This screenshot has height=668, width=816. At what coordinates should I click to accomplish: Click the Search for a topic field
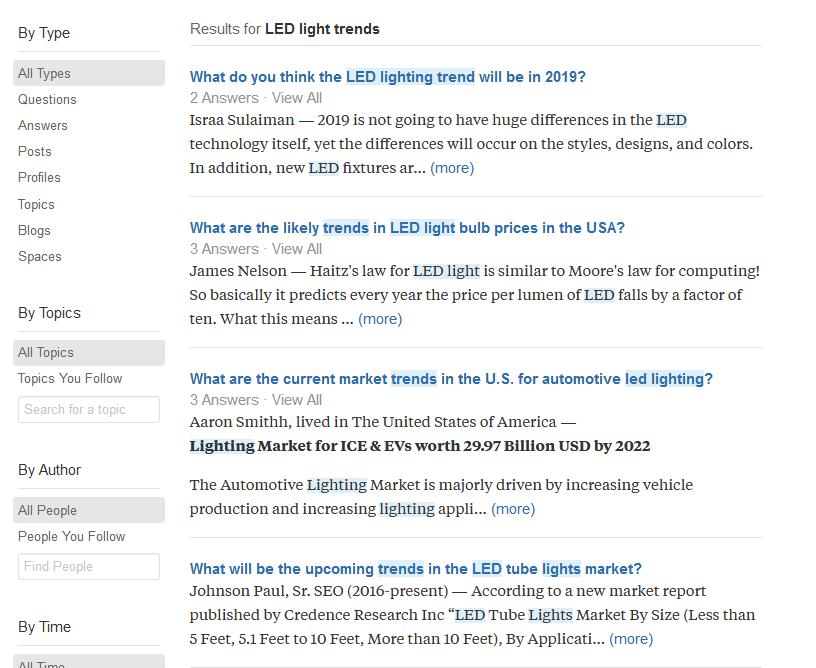tap(88, 409)
